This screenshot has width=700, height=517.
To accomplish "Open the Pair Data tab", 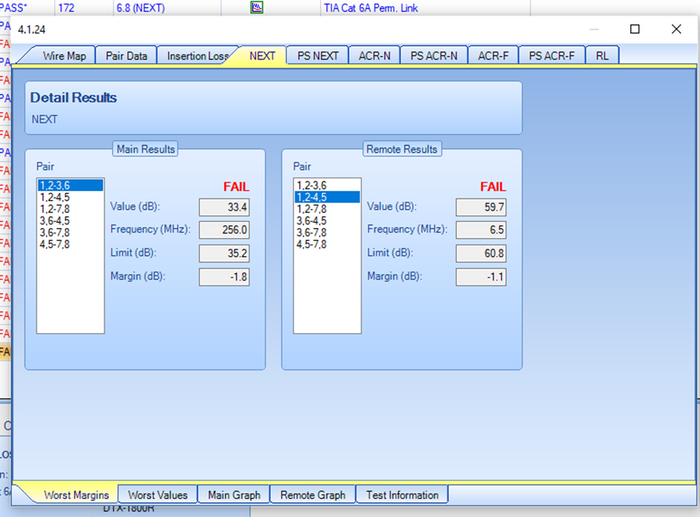I will click(x=127, y=56).
